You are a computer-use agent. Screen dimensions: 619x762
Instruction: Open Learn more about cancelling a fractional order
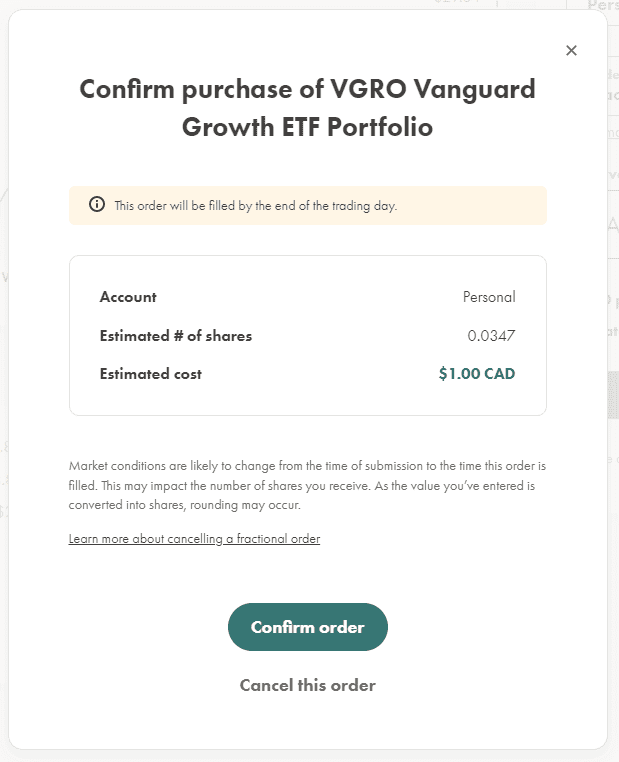[194, 539]
